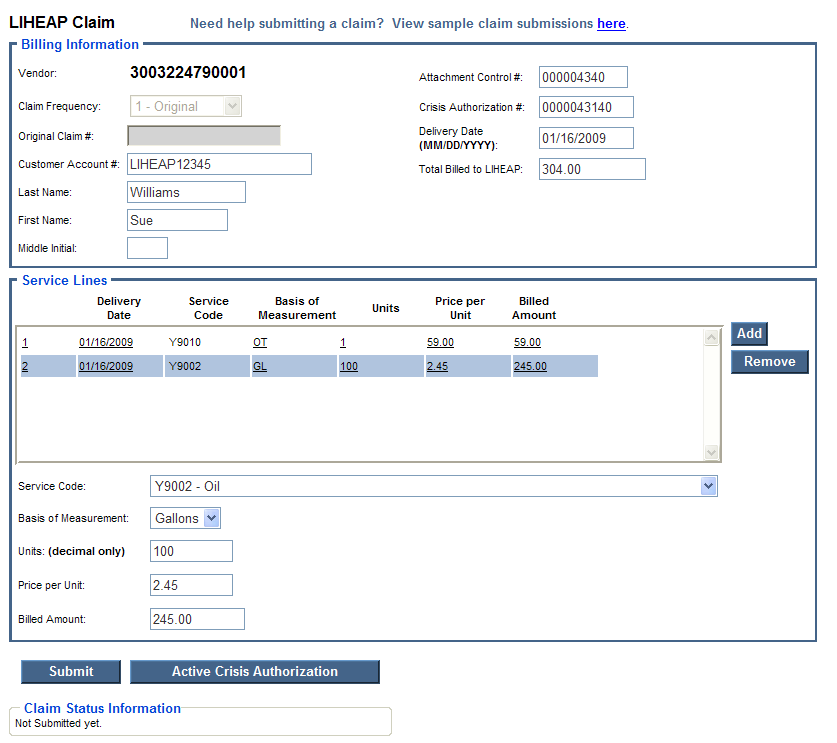Select service line 2 row number
Screen dimensions: 837x743
[25, 366]
